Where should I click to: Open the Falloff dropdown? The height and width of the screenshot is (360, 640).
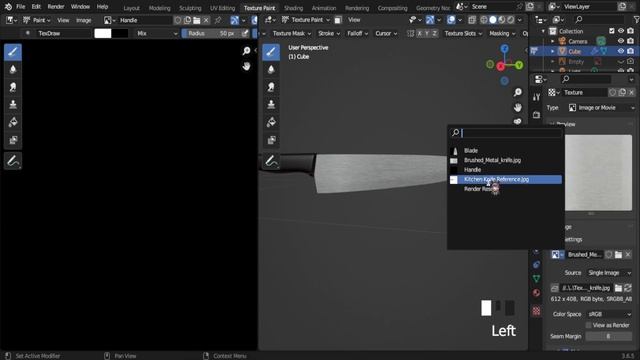(x=358, y=33)
